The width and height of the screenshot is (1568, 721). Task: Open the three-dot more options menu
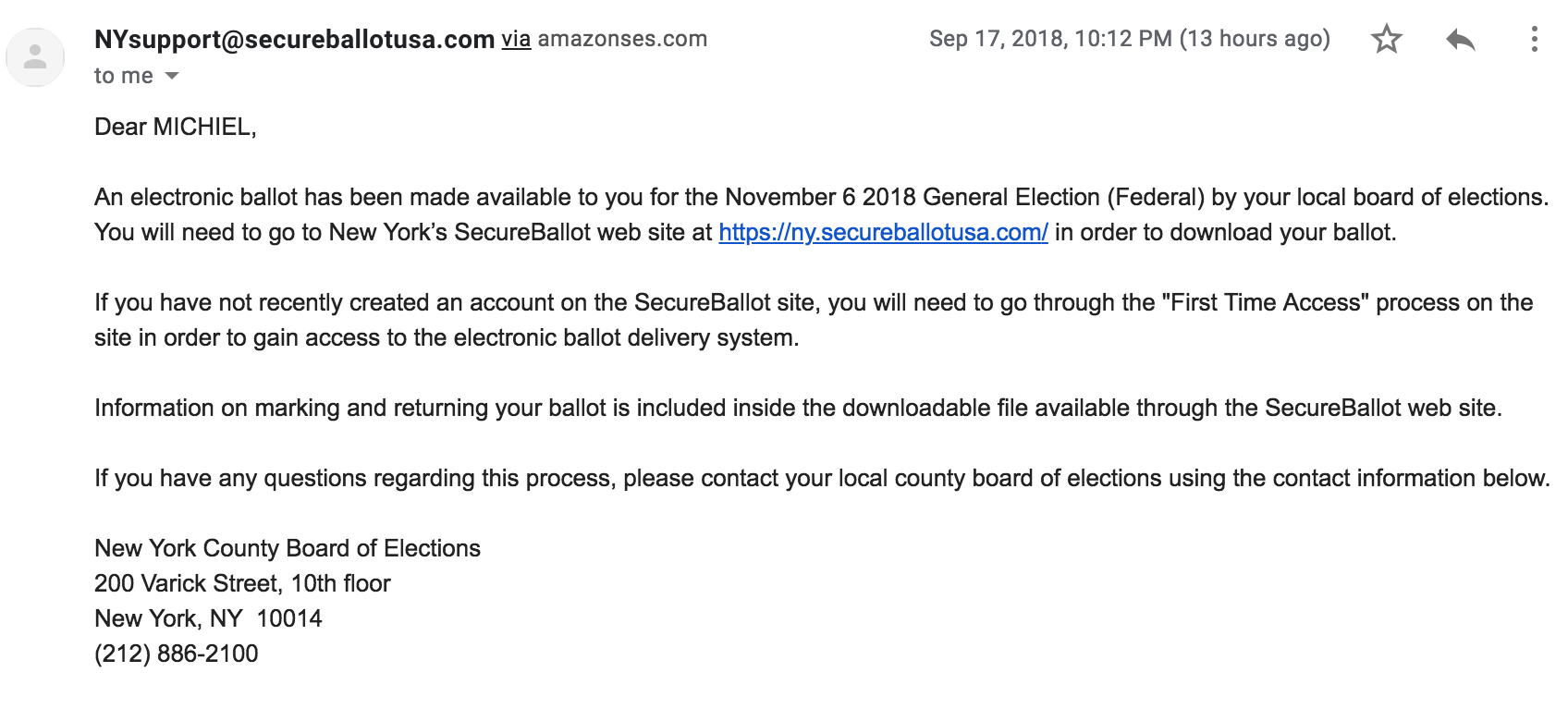1534,39
